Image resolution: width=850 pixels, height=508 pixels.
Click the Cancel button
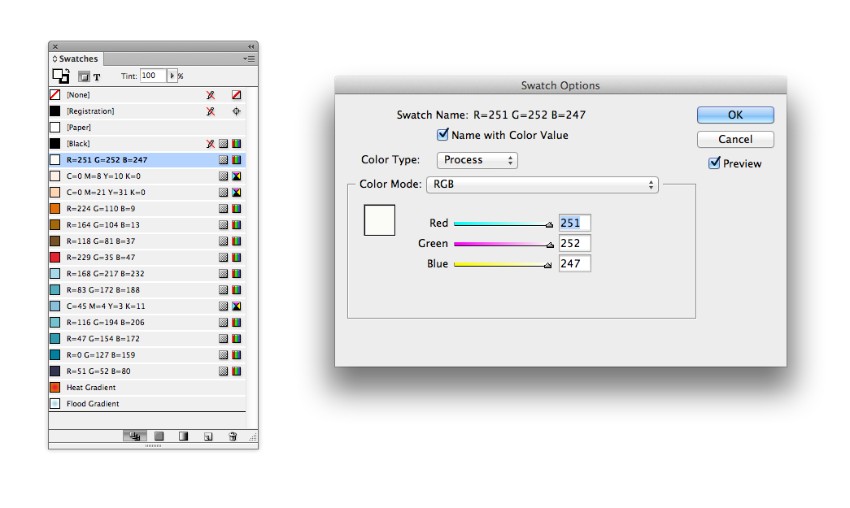pos(735,139)
